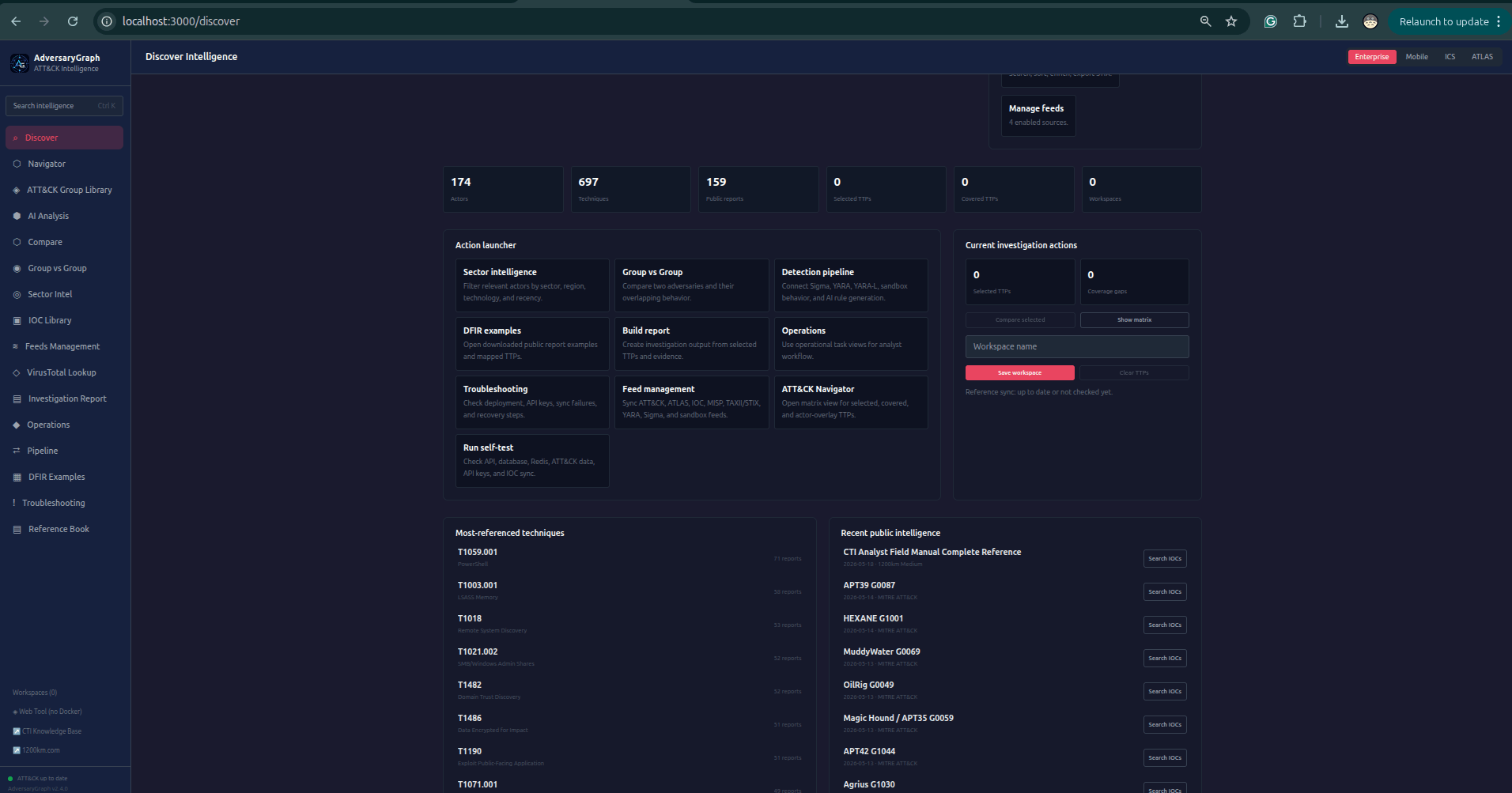Click Search IOCs for APT39 G0087
This screenshot has height=793, width=1512.
click(x=1165, y=592)
